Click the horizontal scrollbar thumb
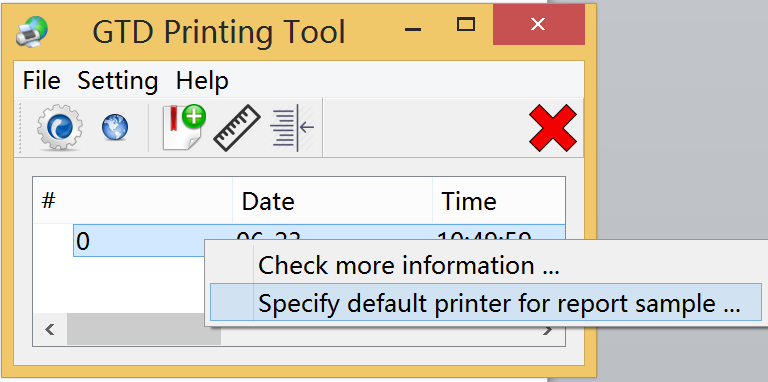Screen dimensions: 768x382 144,329
